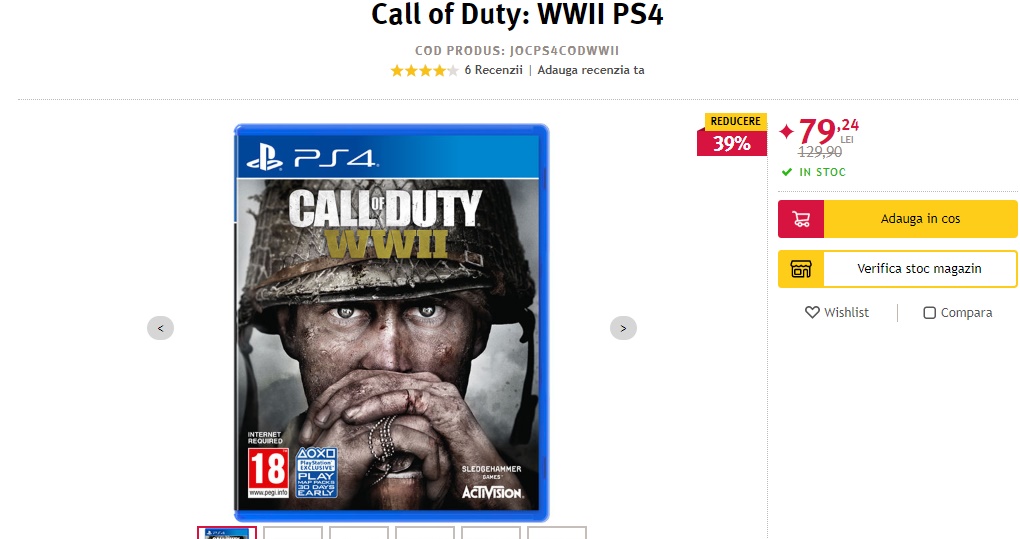Click the 79,24 LEI price
Screen dimensions: 1020x539
[827, 131]
